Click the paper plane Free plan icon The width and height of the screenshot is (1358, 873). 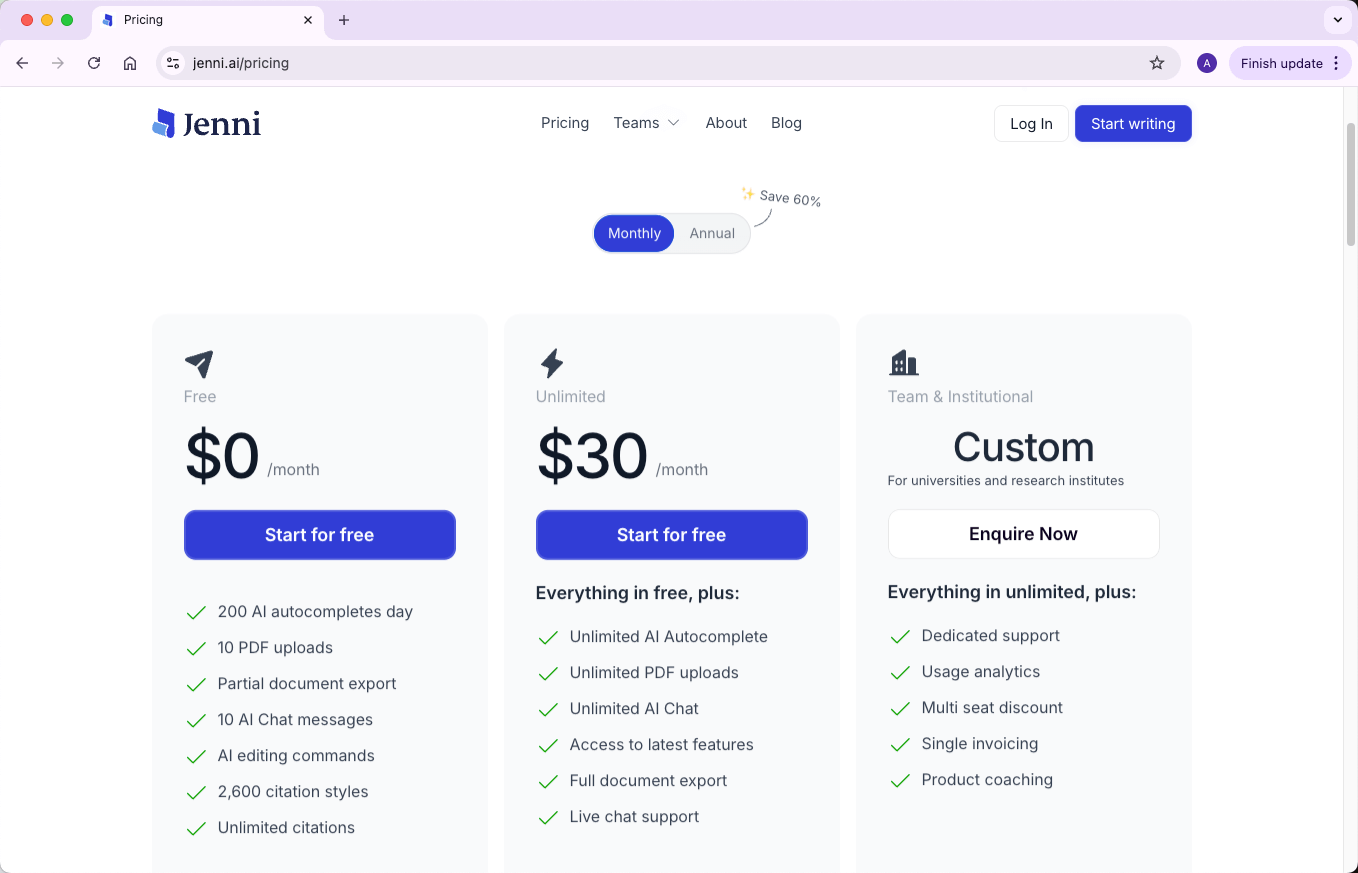tap(199, 363)
